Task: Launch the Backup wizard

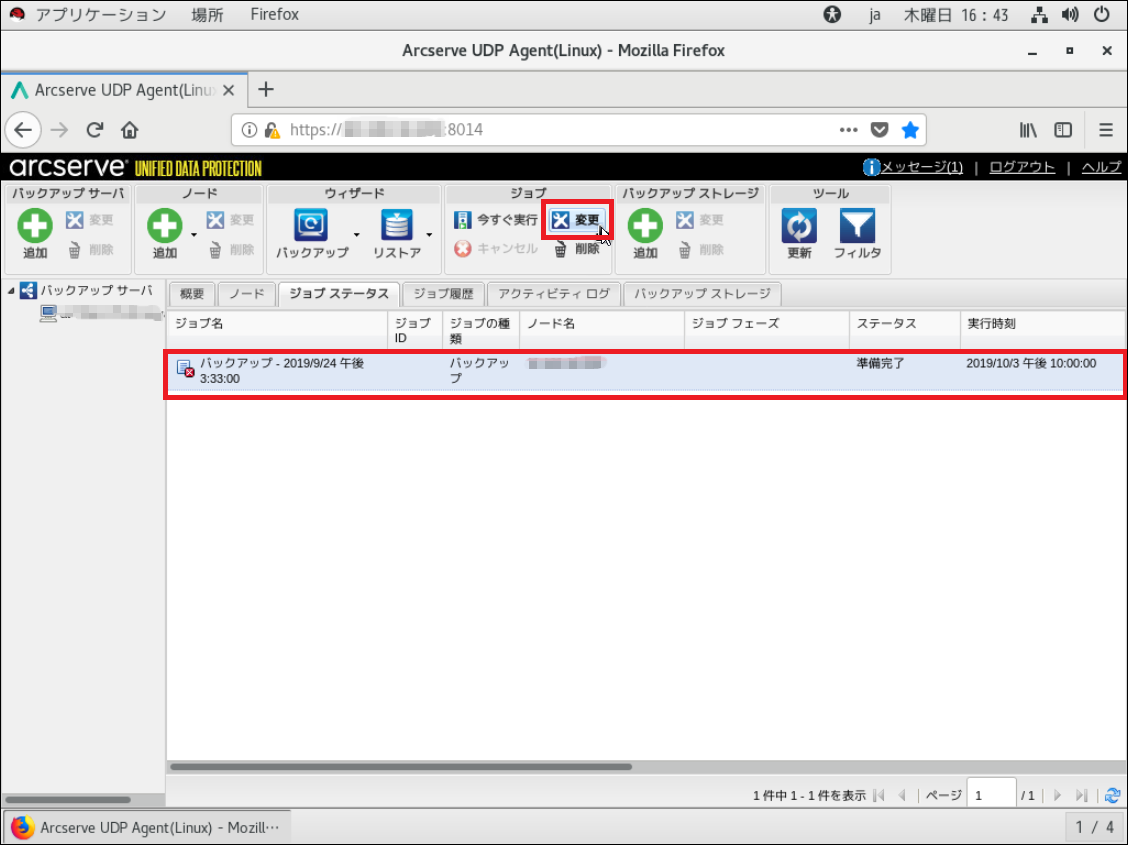Action: coord(312,234)
